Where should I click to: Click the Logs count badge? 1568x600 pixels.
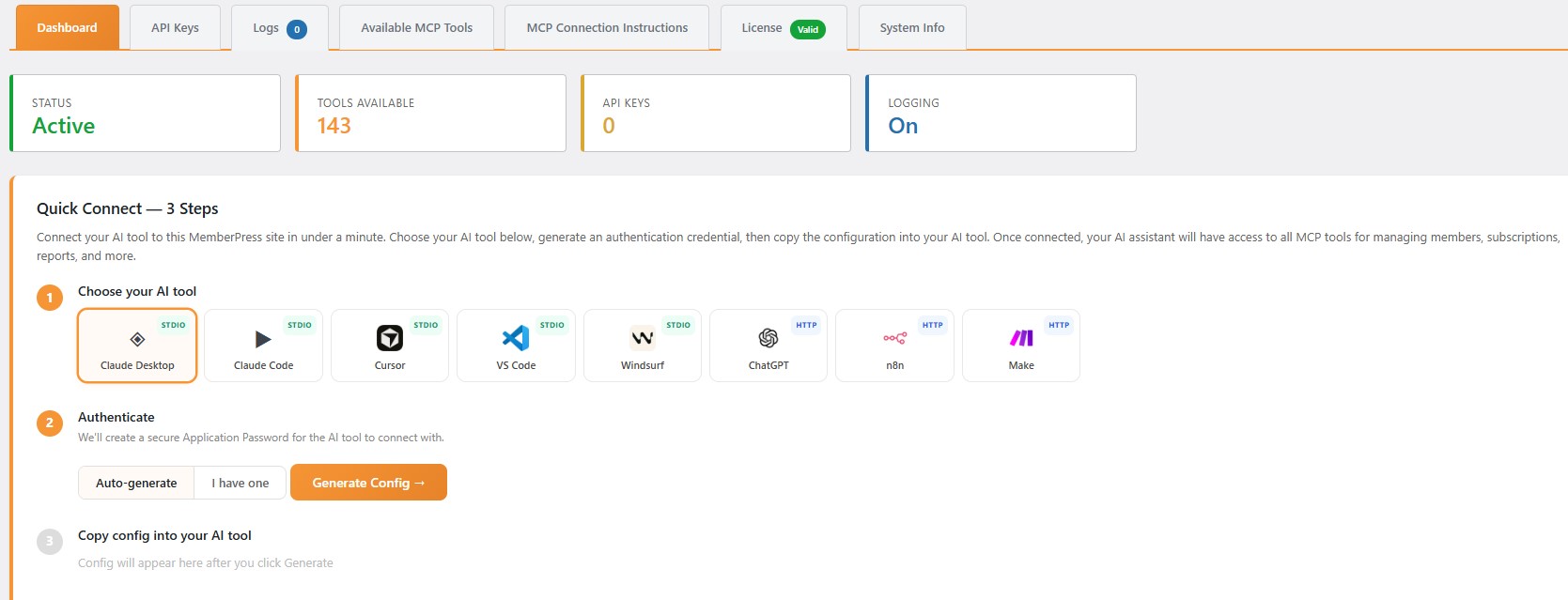click(x=297, y=29)
